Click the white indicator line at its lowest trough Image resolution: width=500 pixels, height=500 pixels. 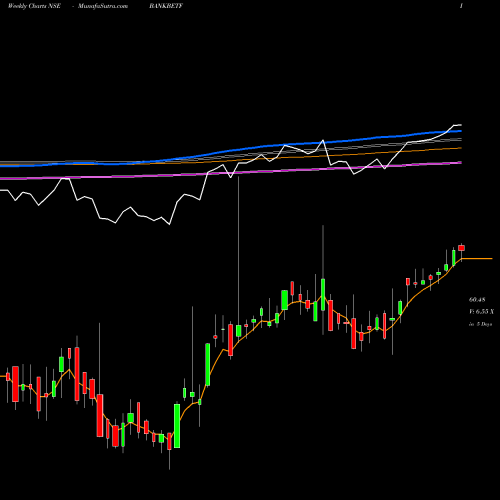coord(170,224)
